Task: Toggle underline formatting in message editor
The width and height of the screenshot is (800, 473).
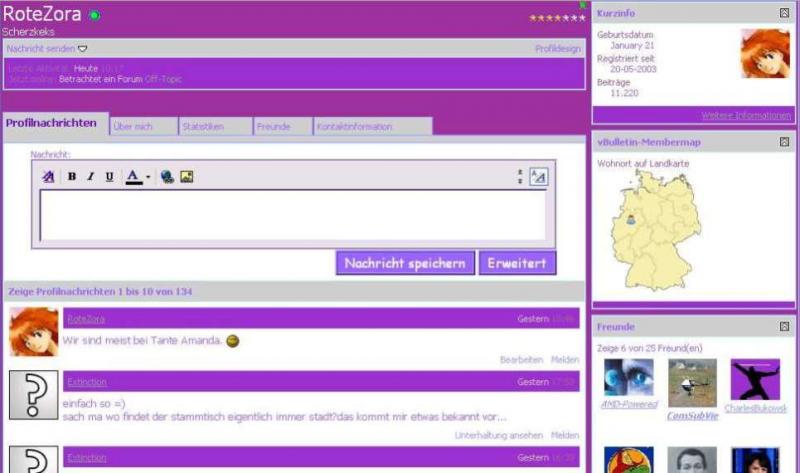Action: pos(109,177)
